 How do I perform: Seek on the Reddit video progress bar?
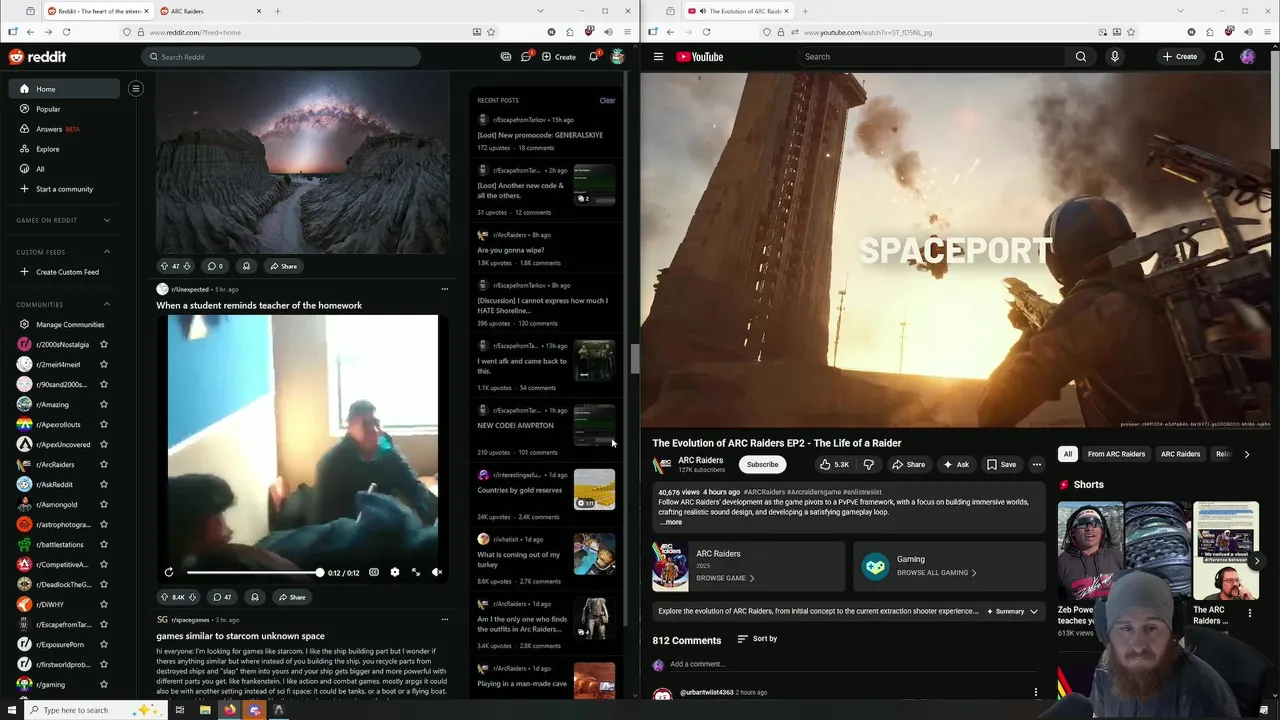(254, 572)
